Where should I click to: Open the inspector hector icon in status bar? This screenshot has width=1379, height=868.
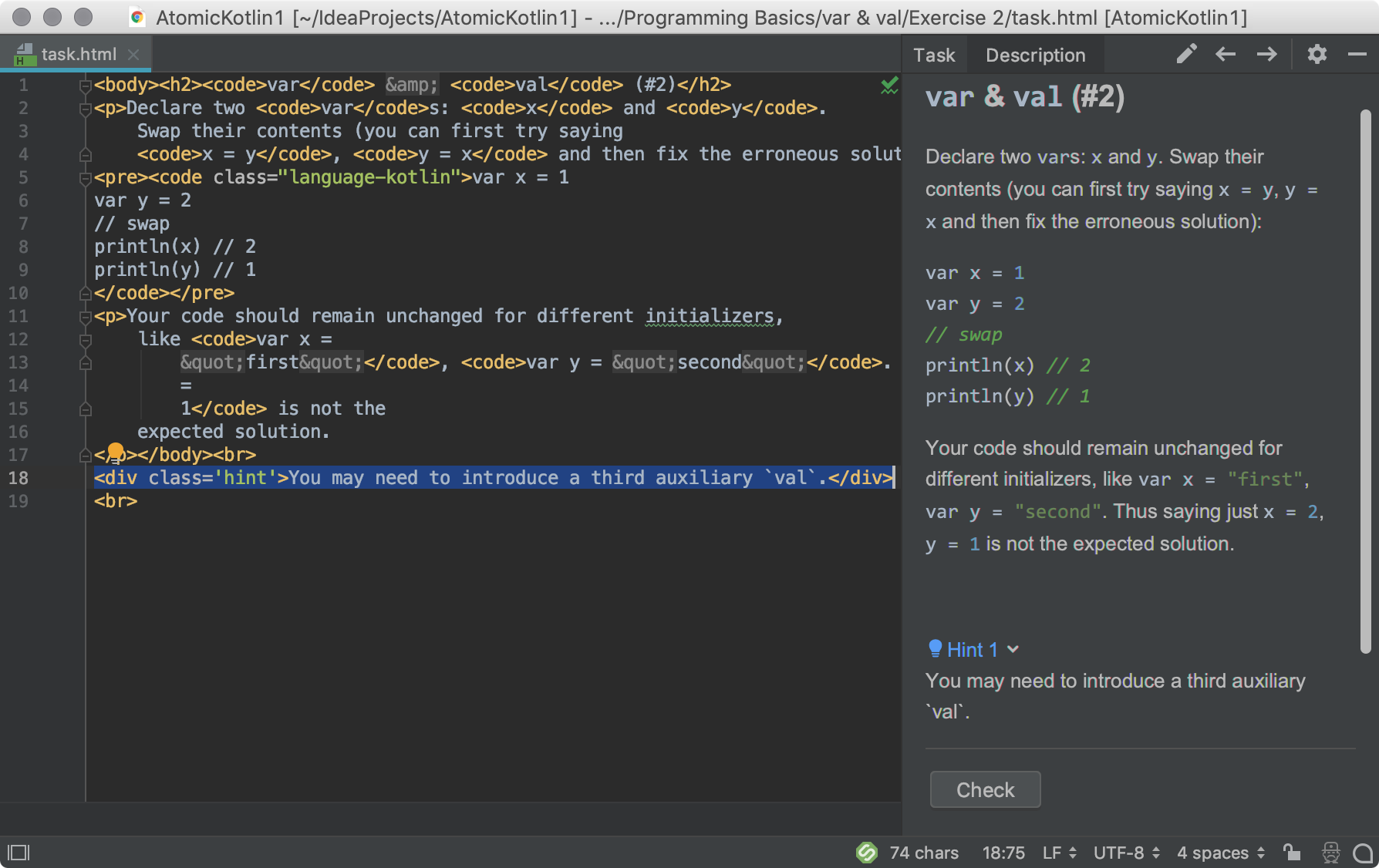[1330, 853]
